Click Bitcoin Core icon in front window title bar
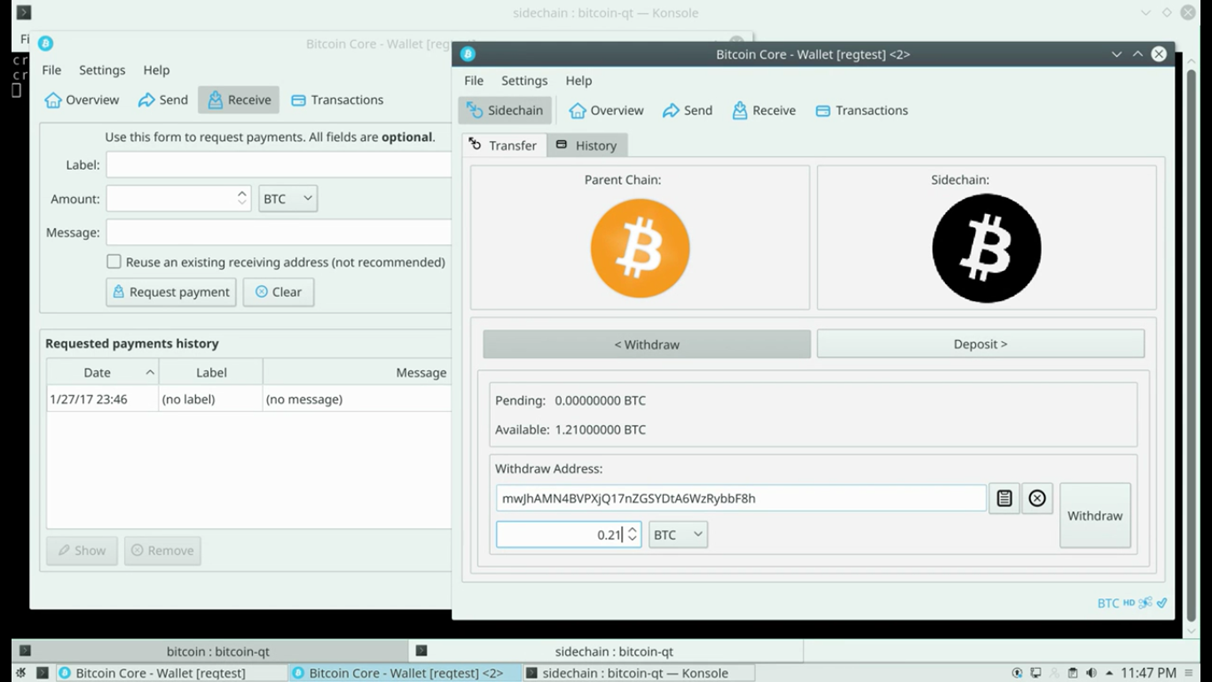1212x682 pixels. point(468,54)
